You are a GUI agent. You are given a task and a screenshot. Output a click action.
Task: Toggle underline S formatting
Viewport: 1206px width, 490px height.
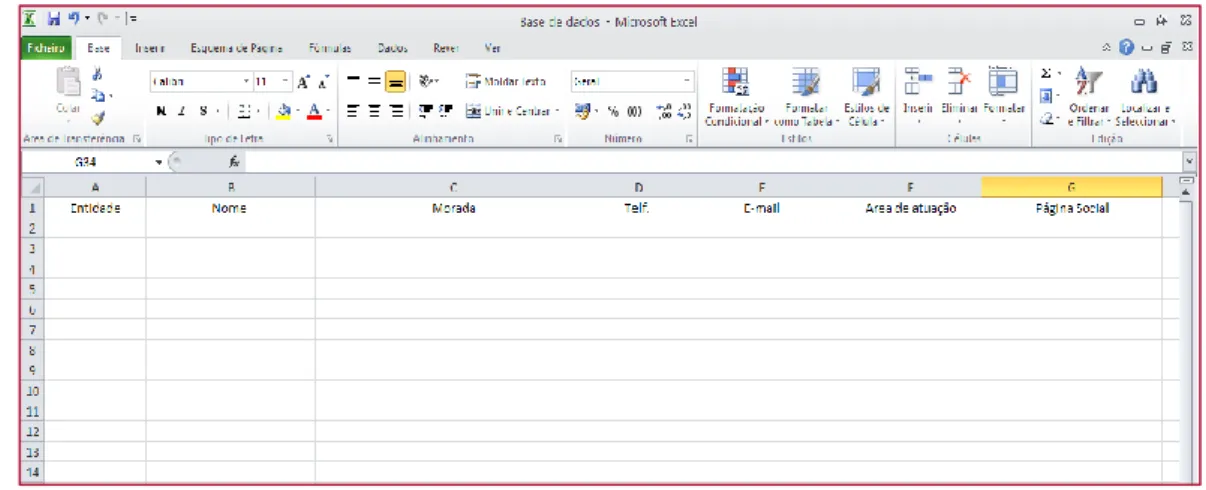[203, 111]
